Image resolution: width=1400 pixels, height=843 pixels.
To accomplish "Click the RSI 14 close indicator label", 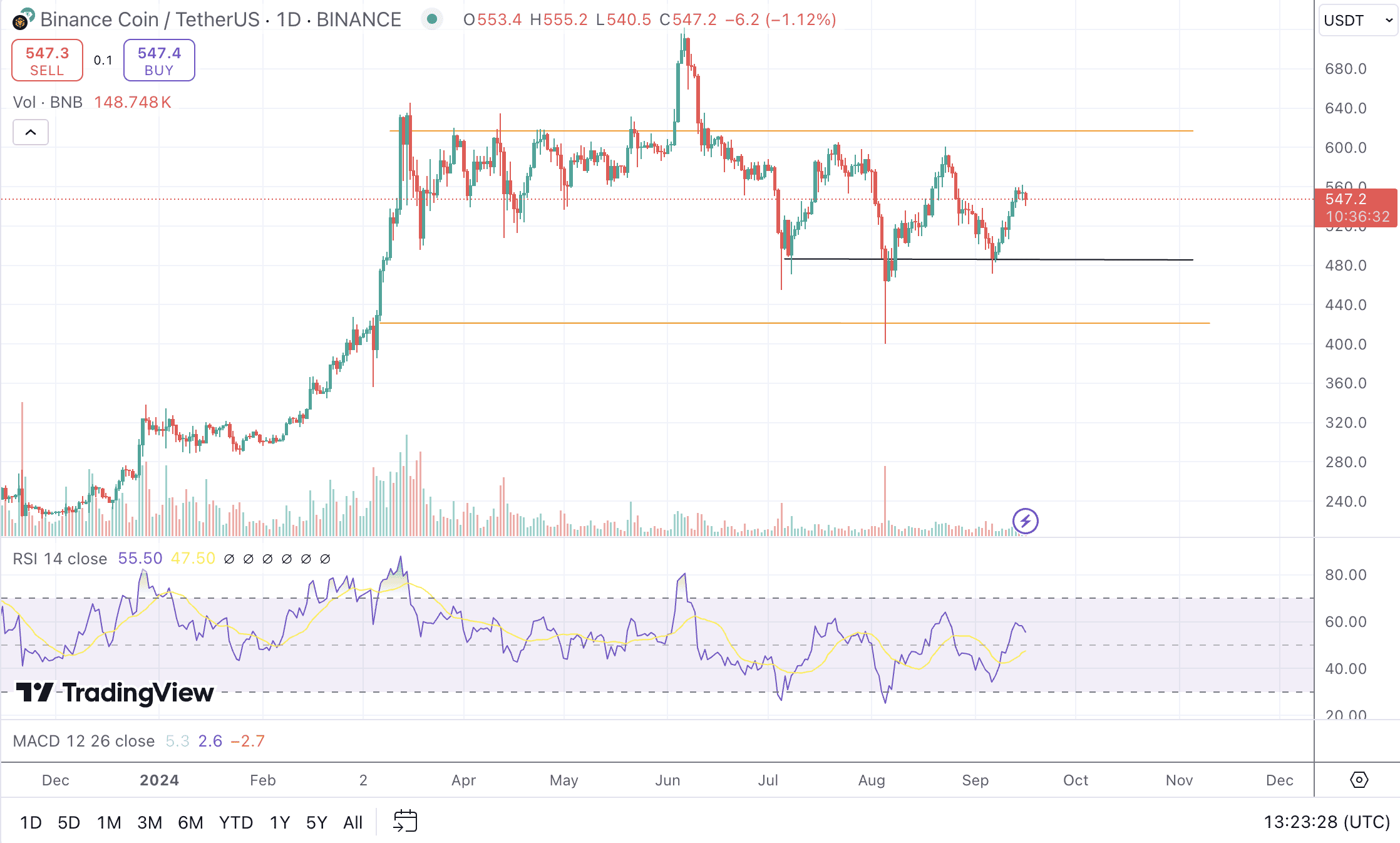I will click(60, 559).
